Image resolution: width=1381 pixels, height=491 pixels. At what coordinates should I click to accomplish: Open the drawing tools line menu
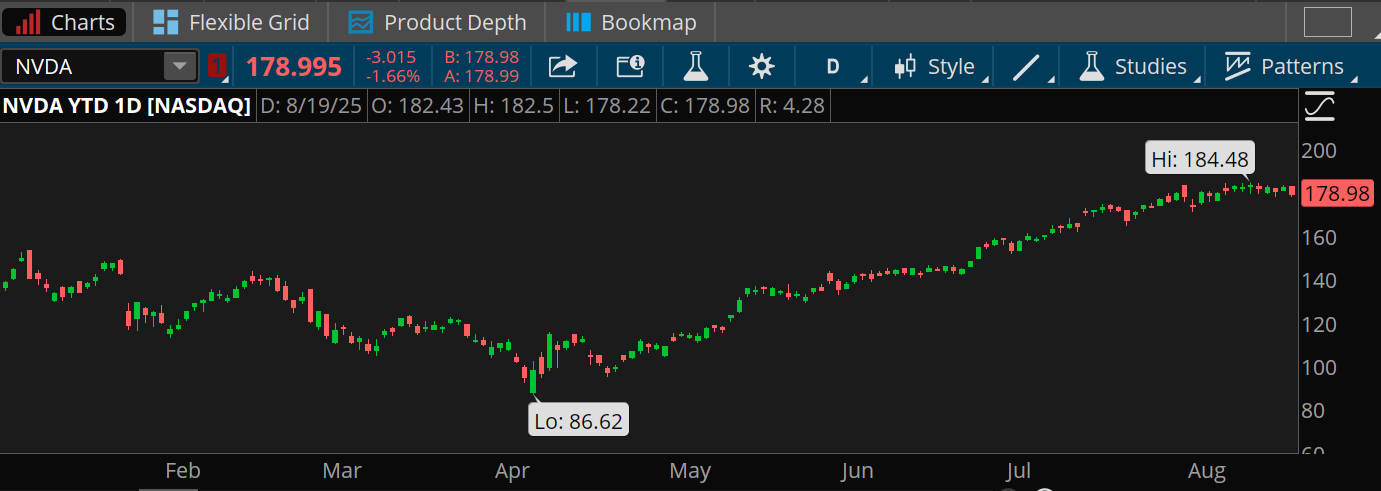[x=1027, y=67]
